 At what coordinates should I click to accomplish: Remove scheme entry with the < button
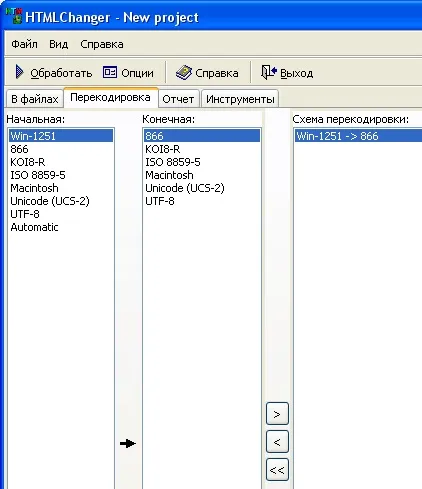(x=277, y=442)
